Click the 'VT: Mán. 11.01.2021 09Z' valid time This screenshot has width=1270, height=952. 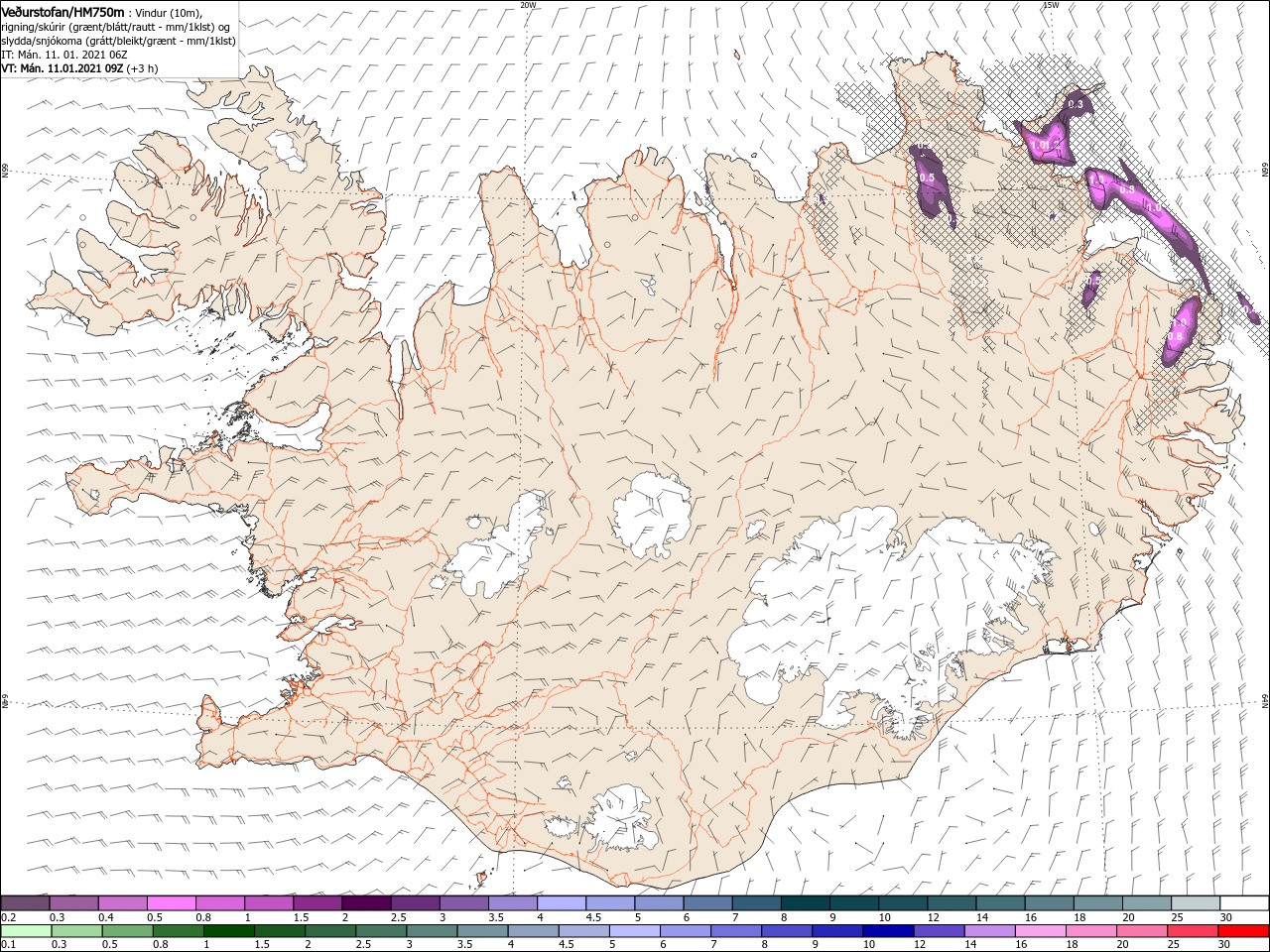point(62,69)
